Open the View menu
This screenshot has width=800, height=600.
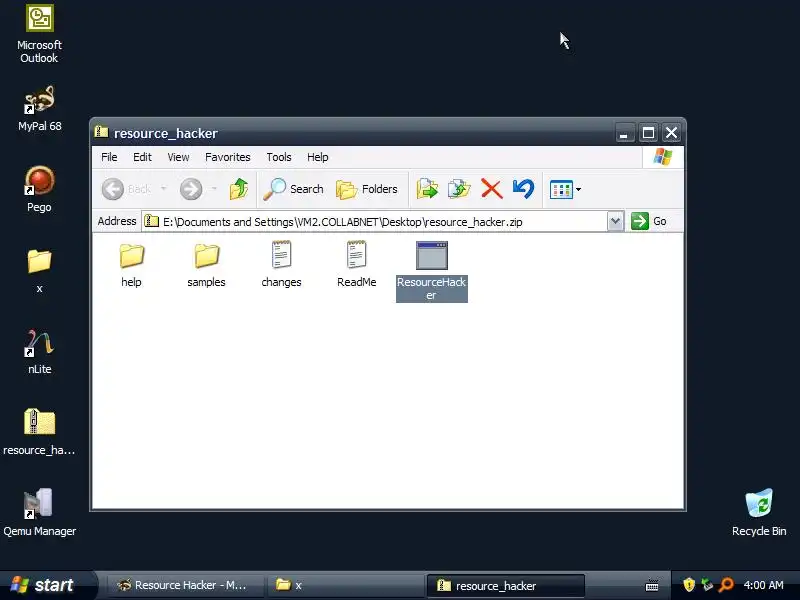point(178,157)
